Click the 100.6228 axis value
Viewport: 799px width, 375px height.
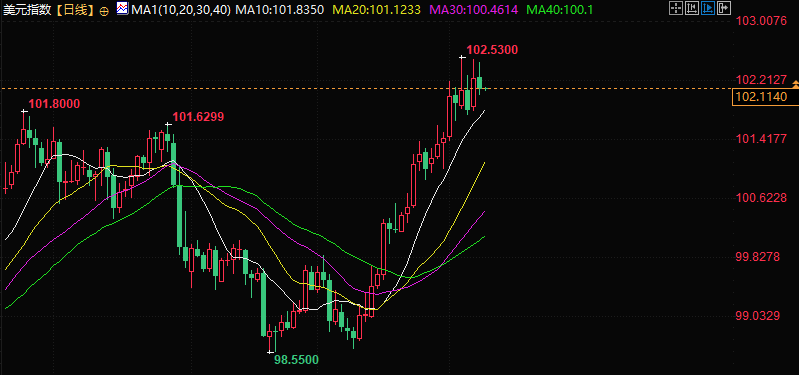tap(762, 198)
